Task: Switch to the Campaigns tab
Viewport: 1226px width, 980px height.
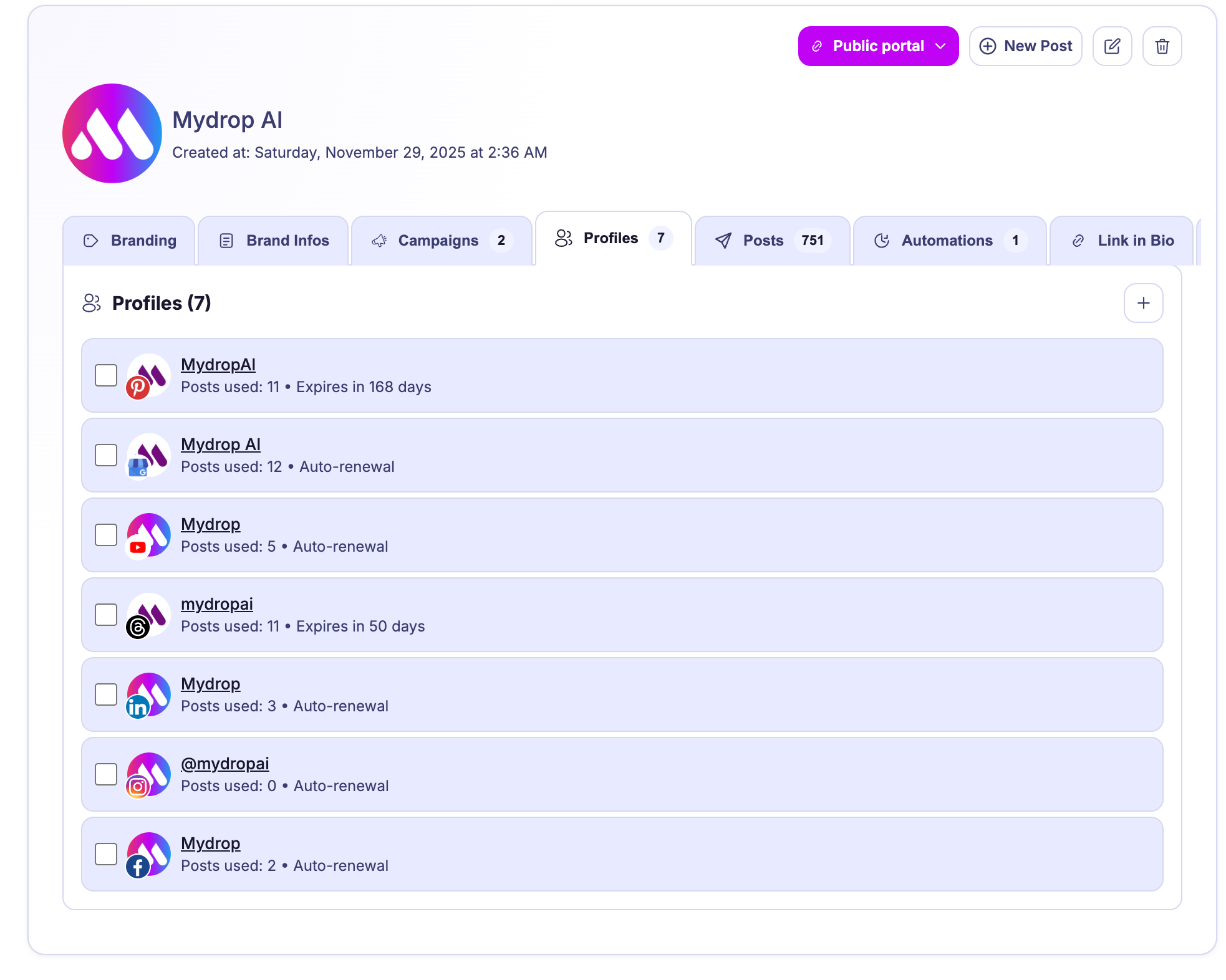Action: point(442,241)
